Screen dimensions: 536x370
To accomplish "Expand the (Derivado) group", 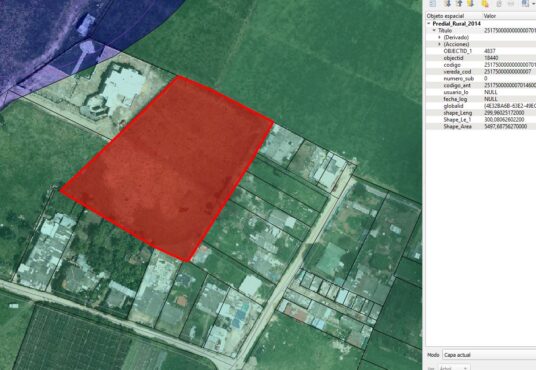I will point(440,37).
